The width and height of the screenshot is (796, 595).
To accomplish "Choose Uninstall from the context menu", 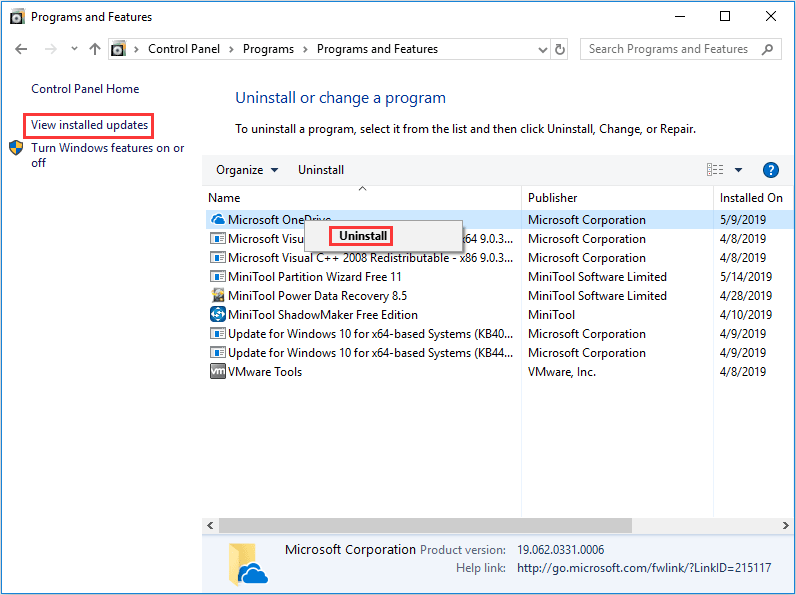I will pos(363,236).
